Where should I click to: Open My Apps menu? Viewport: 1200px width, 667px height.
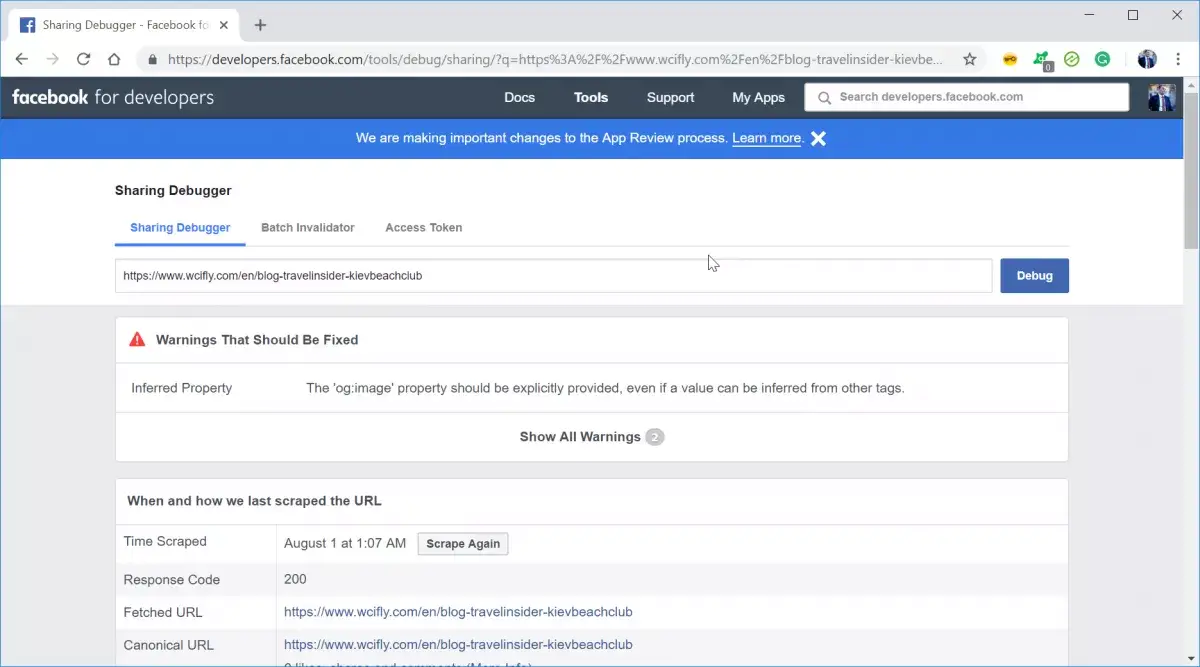pyautogui.click(x=758, y=97)
